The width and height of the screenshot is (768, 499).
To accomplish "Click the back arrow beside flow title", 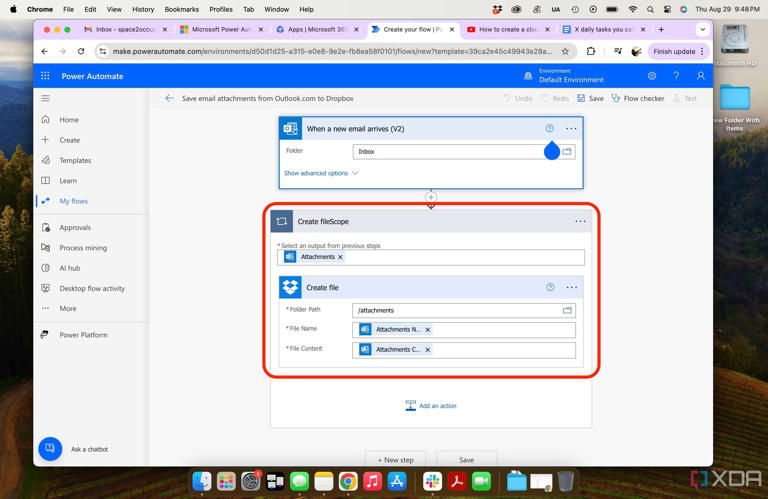I will point(169,98).
